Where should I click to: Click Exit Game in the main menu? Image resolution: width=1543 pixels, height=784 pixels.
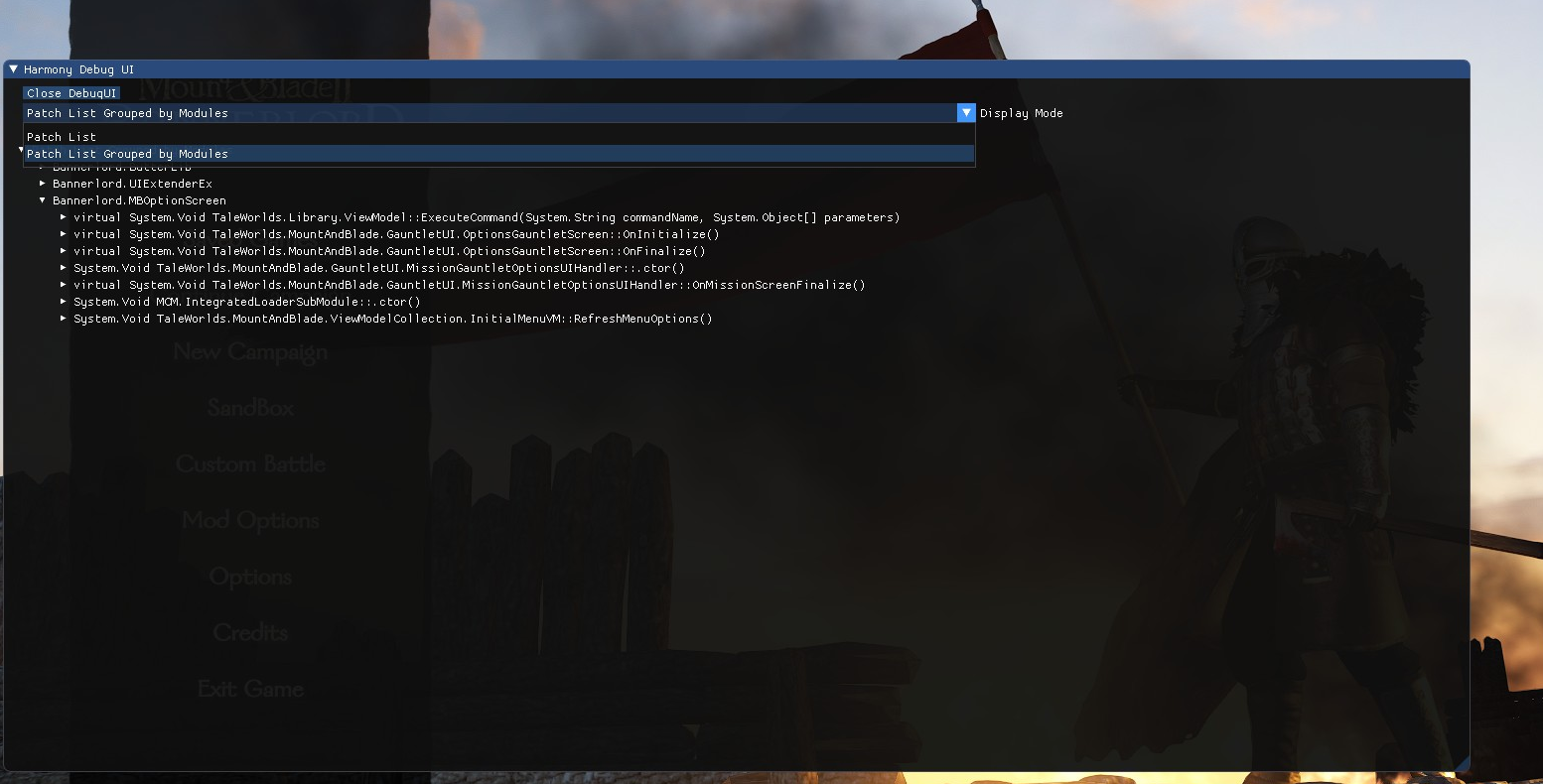(250, 689)
